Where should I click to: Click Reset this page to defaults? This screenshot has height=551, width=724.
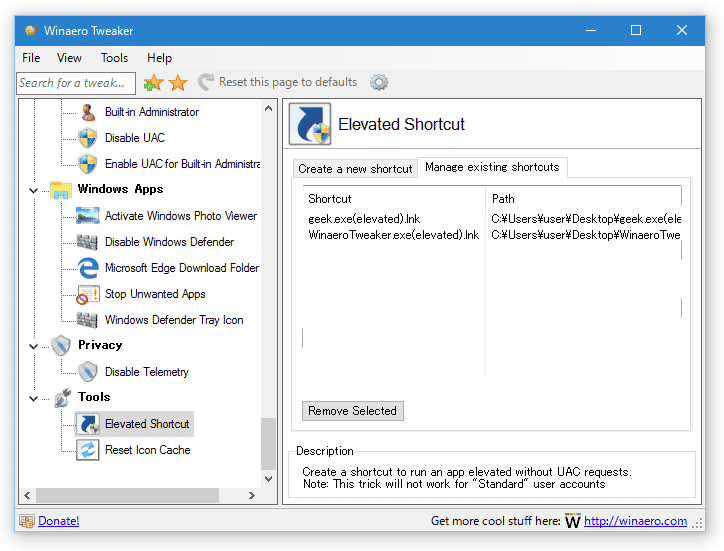coord(288,82)
